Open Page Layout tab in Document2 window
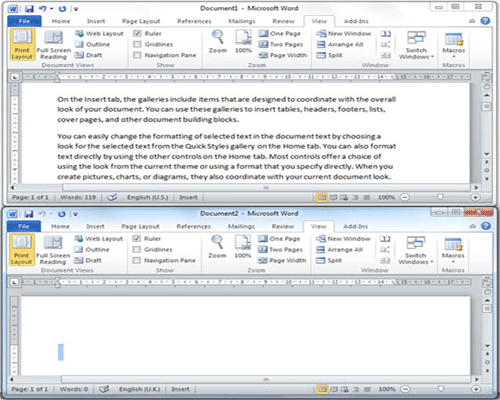The width and height of the screenshot is (500, 400). 140,226
